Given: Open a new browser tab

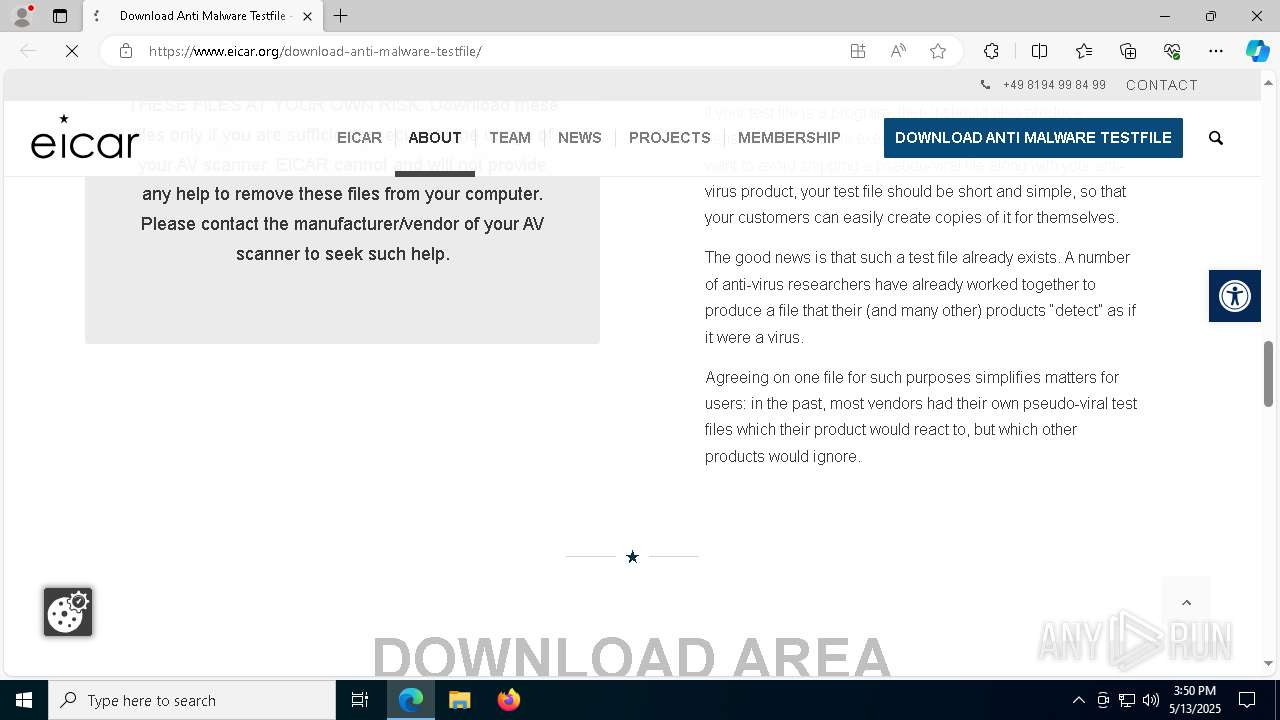Looking at the screenshot, I should point(341,16).
